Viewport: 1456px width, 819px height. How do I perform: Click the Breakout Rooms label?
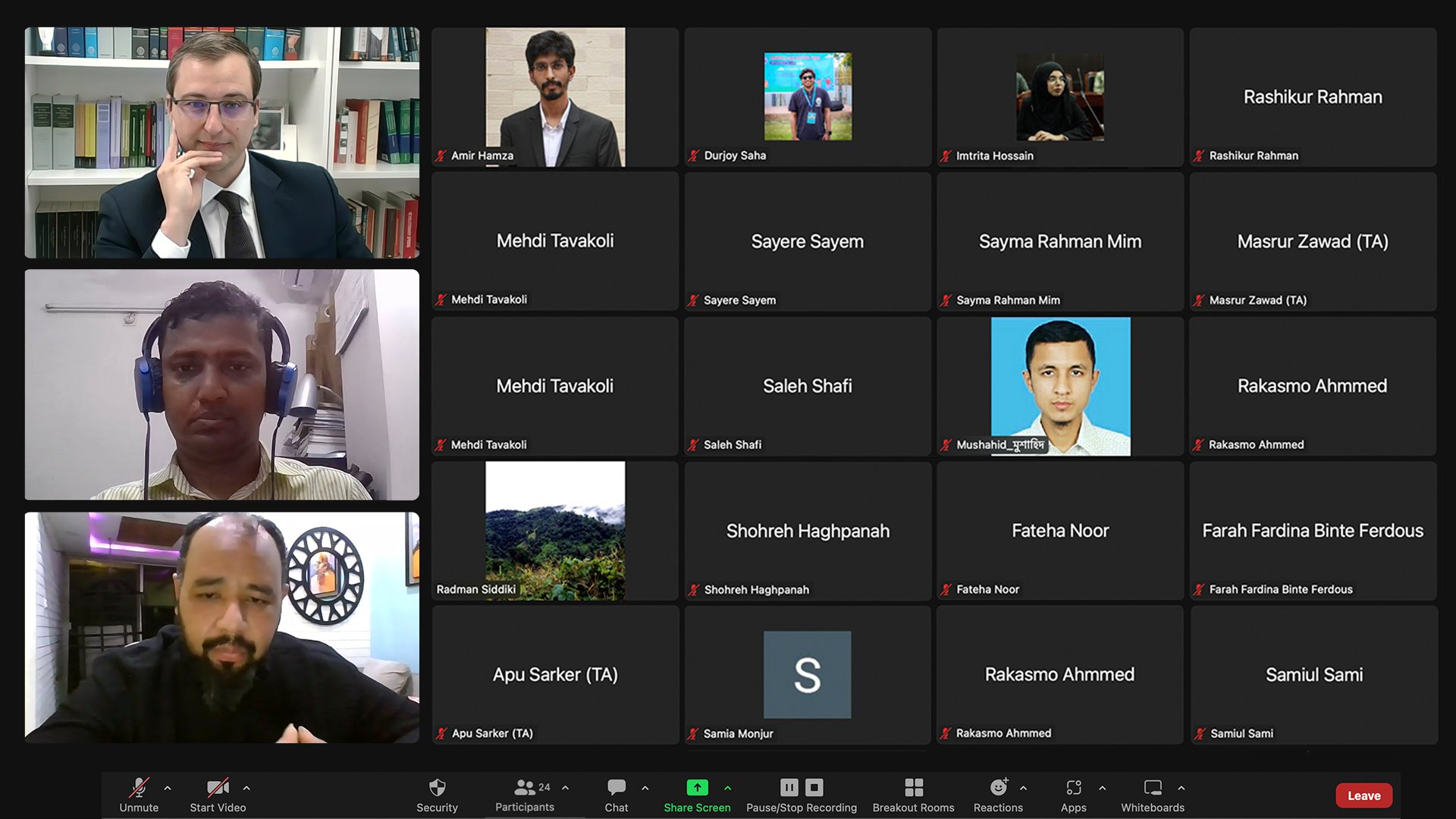pyautogui.click(x=913, y=808)
